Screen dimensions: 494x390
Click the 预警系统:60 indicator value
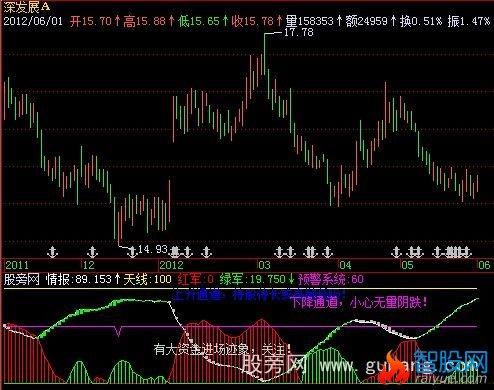tap(331, 279)
